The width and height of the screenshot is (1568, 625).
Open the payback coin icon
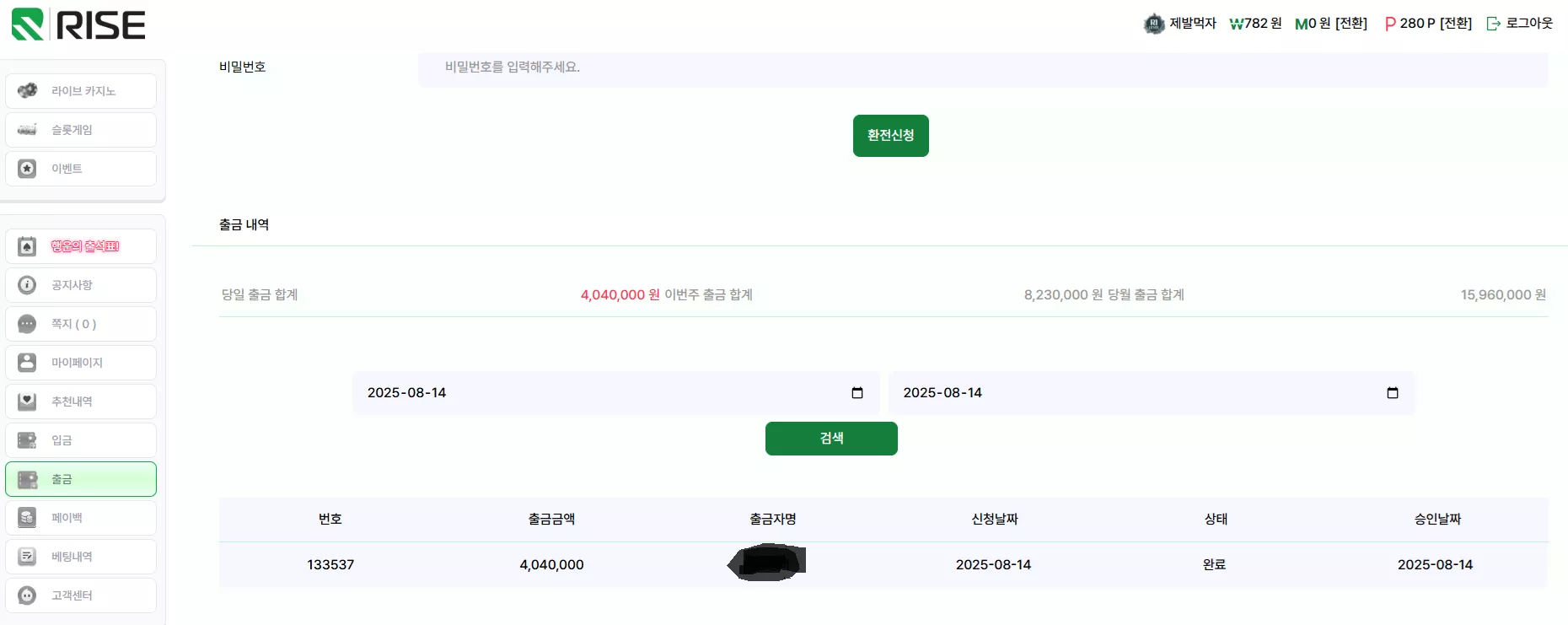(x=27, y=517)
